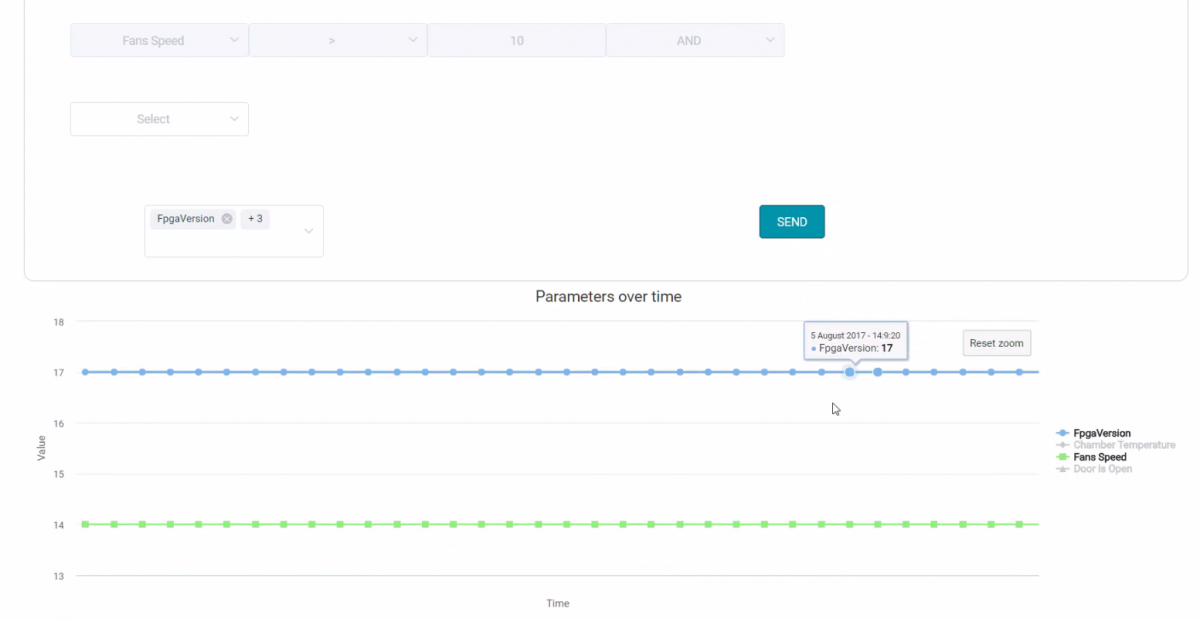The image size is (1200, 619).
Task: Click the Chamber Temperature legend marker icon
Action: [1062, 445]
